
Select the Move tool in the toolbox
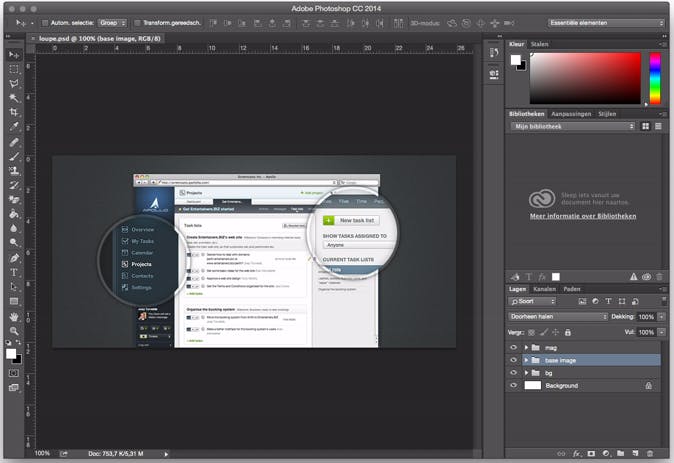coord(14,54)
